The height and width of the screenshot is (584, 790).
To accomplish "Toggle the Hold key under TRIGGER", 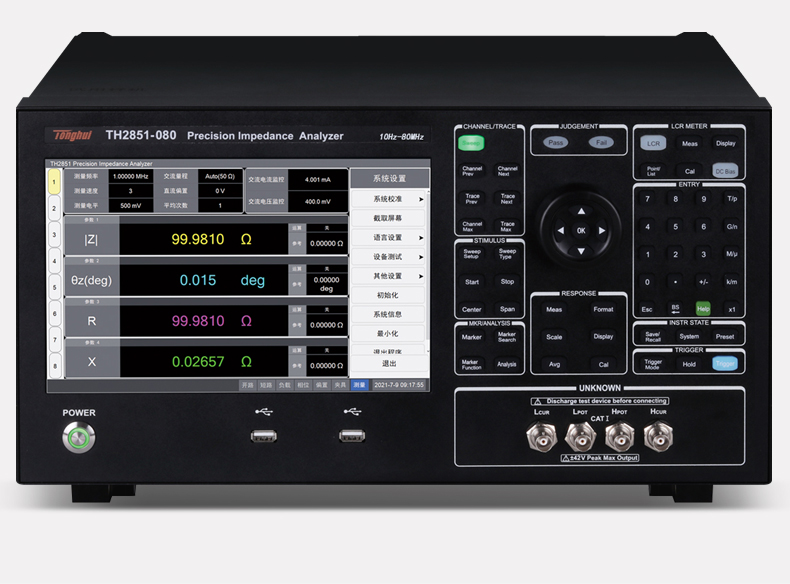I will point(689,364).
